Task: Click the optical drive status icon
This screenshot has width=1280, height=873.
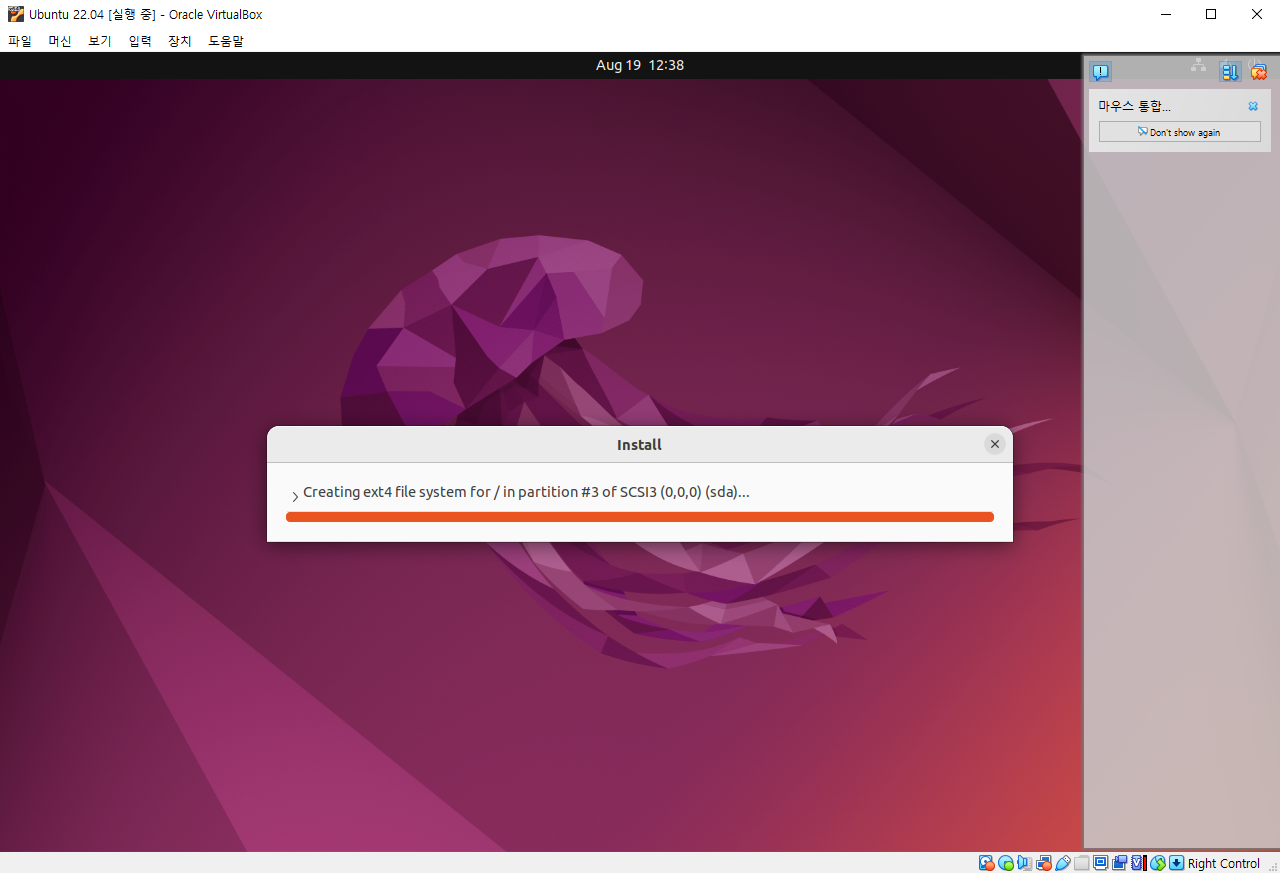Action: tap(1006, 863)
